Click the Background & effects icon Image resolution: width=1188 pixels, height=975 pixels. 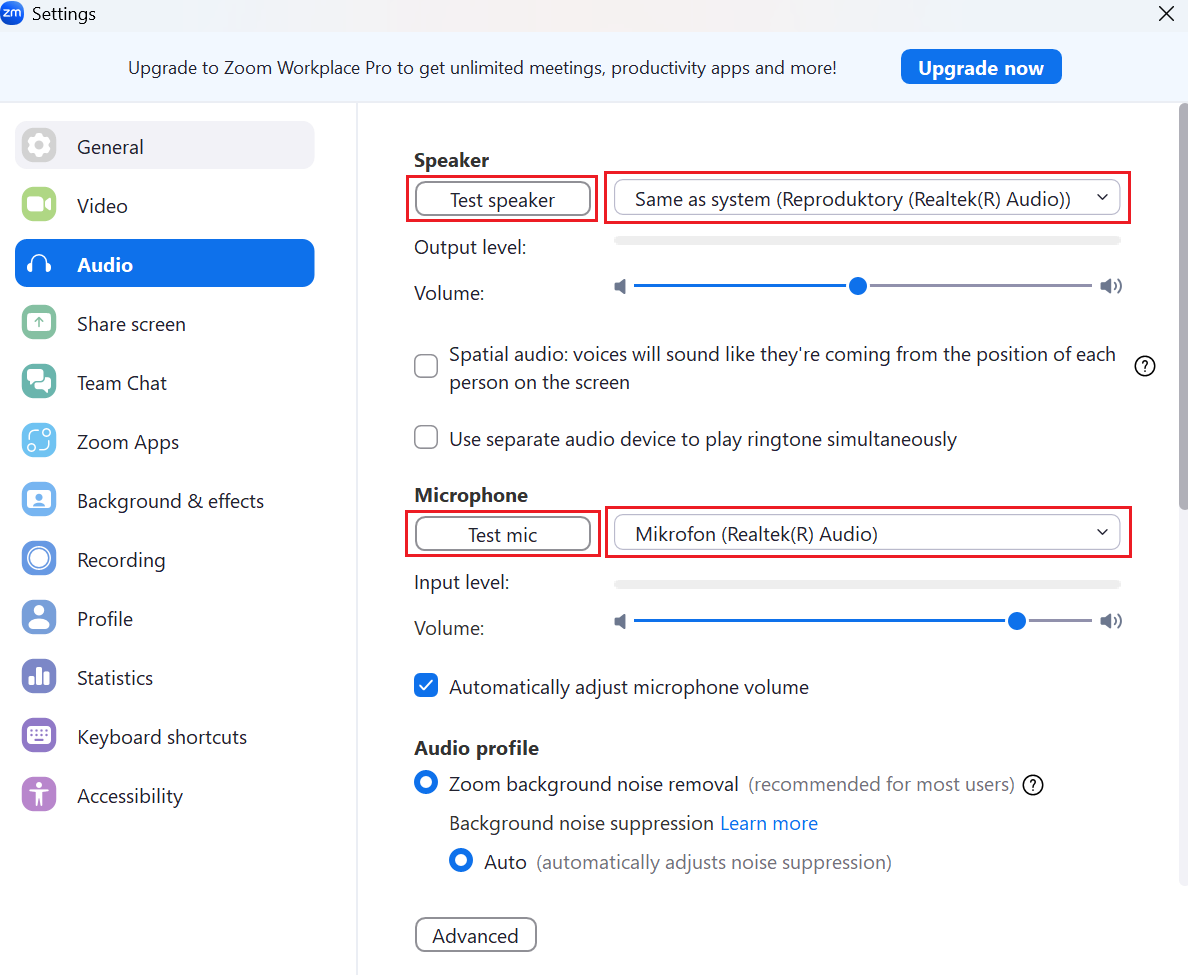pos(39,501)
